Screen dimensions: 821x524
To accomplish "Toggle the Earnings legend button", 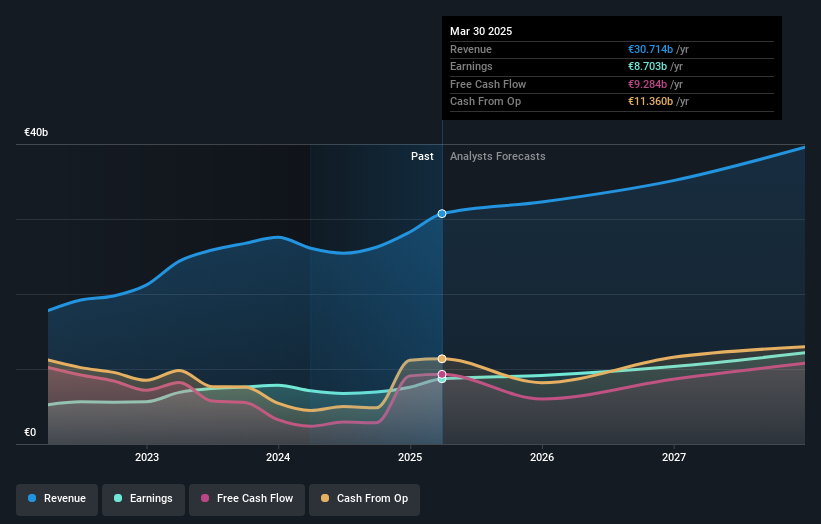I will [143, 499].
